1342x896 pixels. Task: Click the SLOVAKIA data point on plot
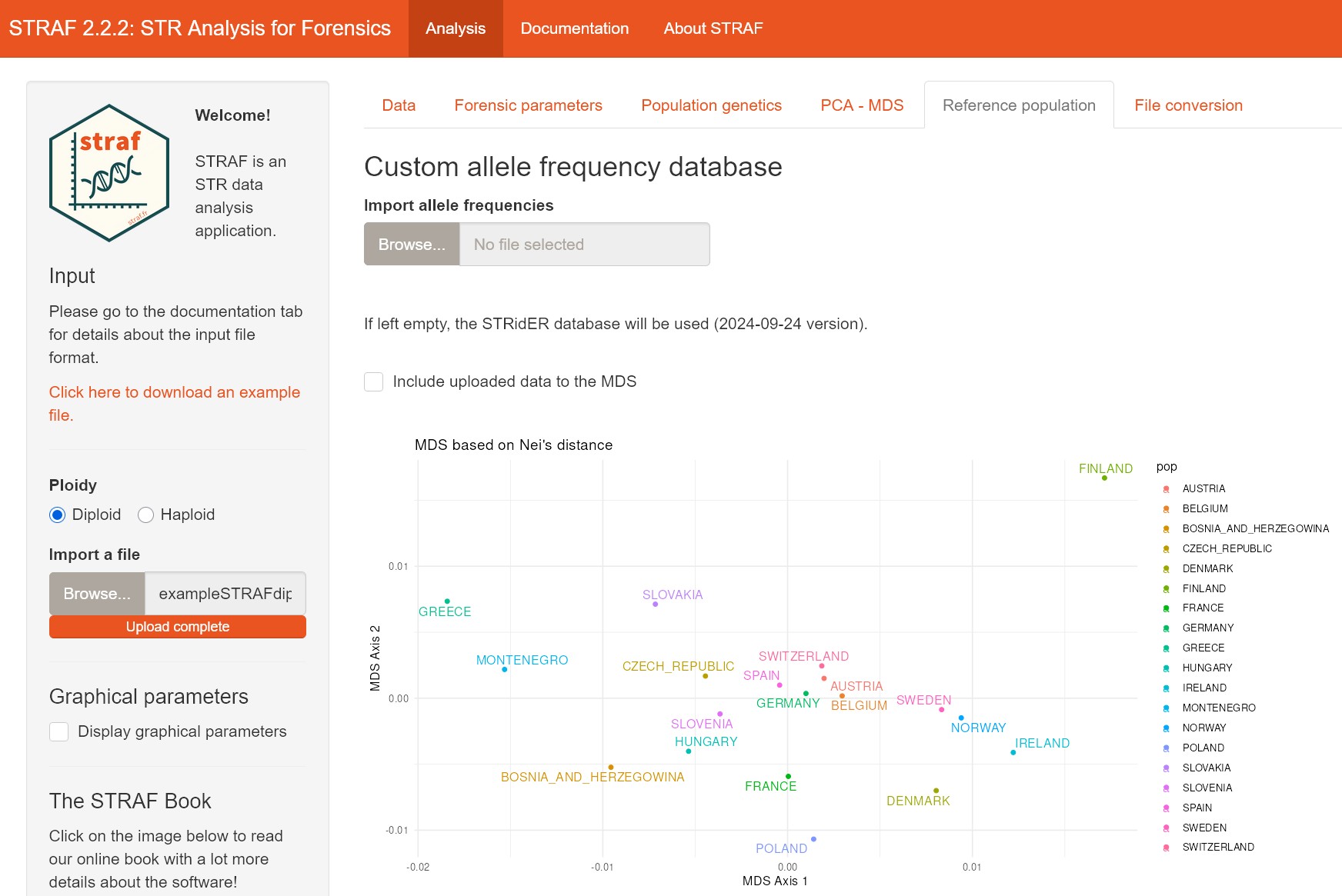point(655,605)
